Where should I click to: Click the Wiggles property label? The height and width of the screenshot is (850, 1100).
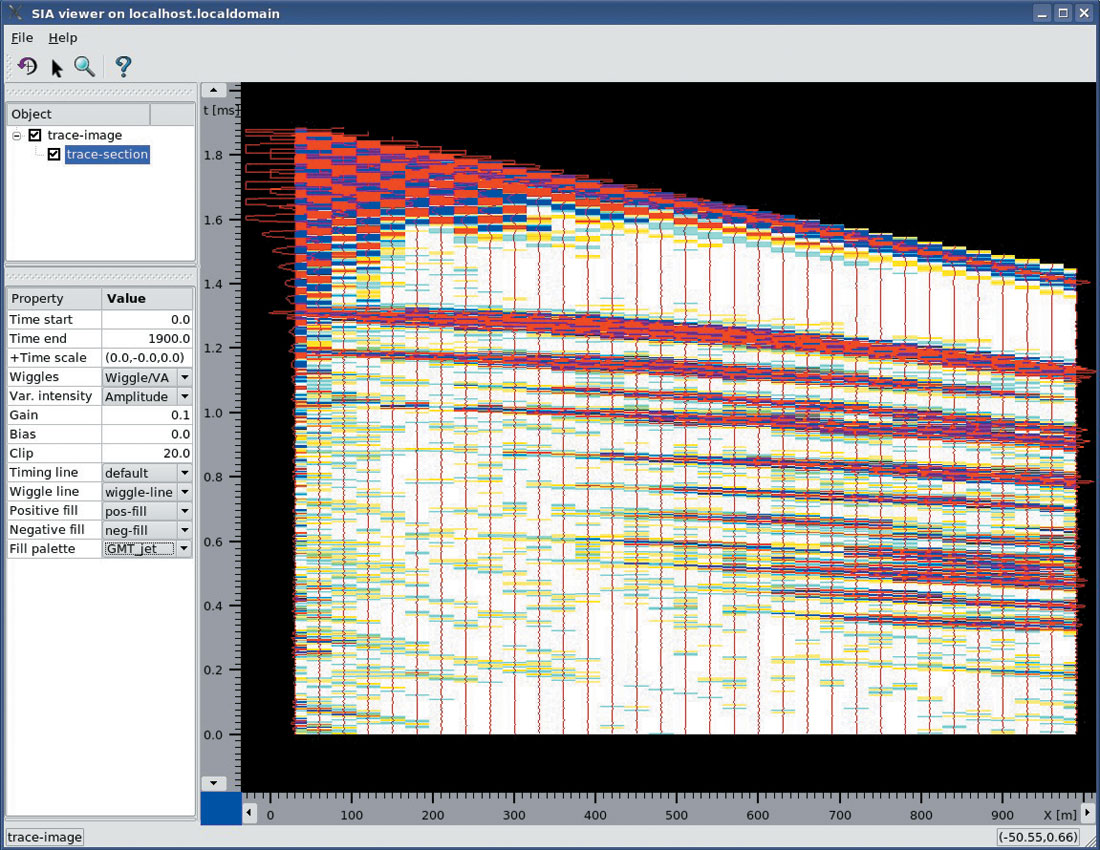click(x=34, y=377)
